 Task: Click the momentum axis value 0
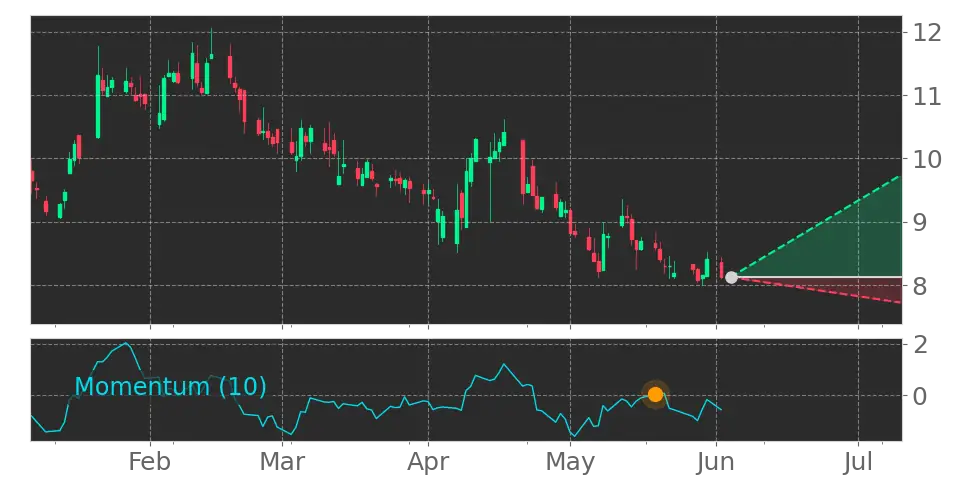920,395
